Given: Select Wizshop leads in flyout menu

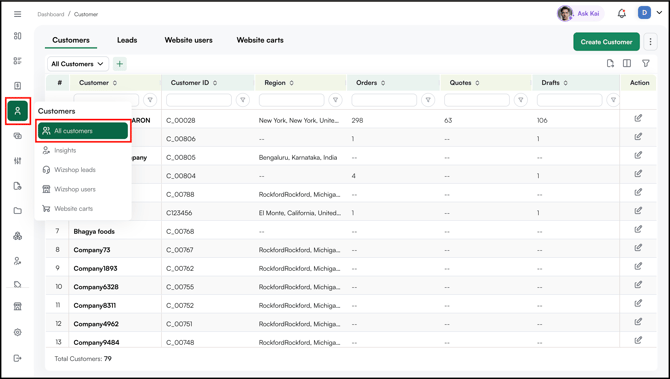Looking at the screenshot, I should click(x=75, y=170).
